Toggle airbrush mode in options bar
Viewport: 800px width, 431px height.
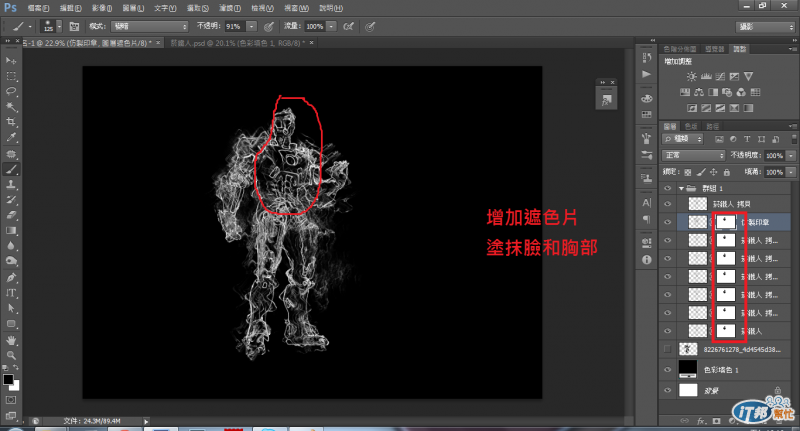pos(349,26)
